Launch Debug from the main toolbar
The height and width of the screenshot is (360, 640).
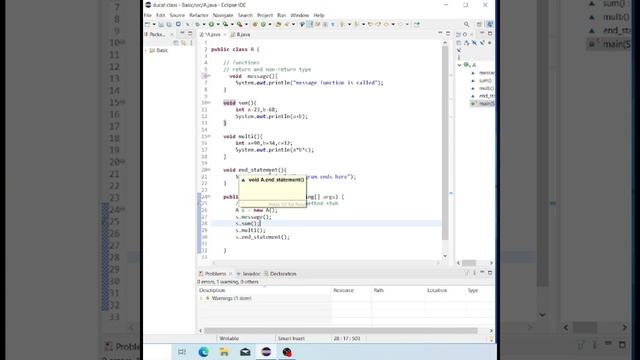click(198, 24)
